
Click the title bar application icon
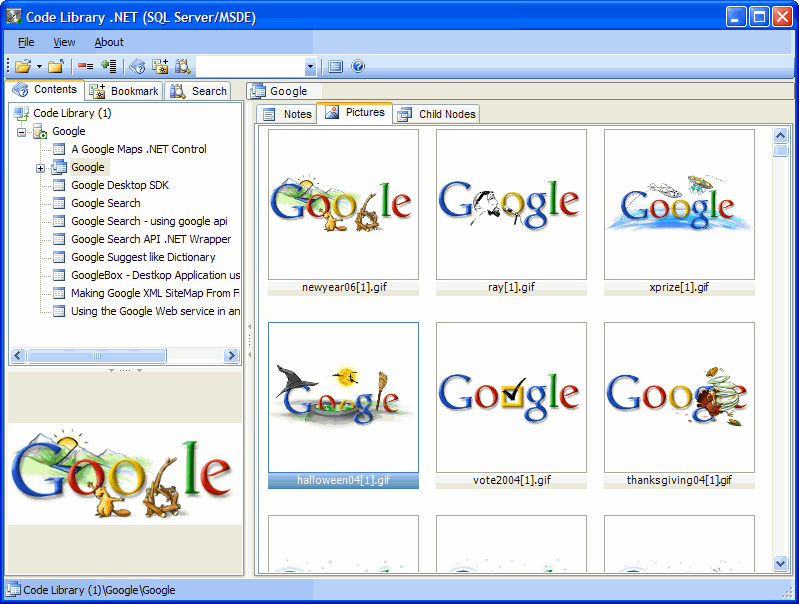click(14, 17)
